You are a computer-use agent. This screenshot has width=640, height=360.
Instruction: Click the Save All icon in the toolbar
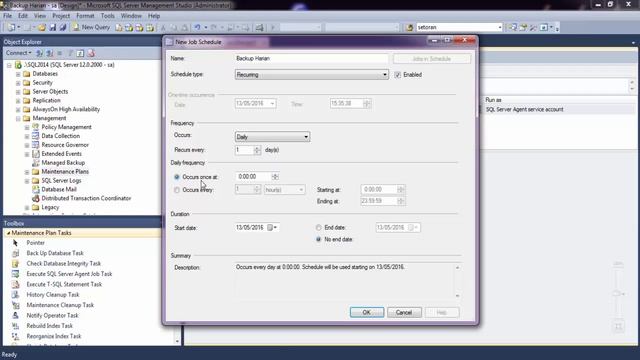click(63, 27)
